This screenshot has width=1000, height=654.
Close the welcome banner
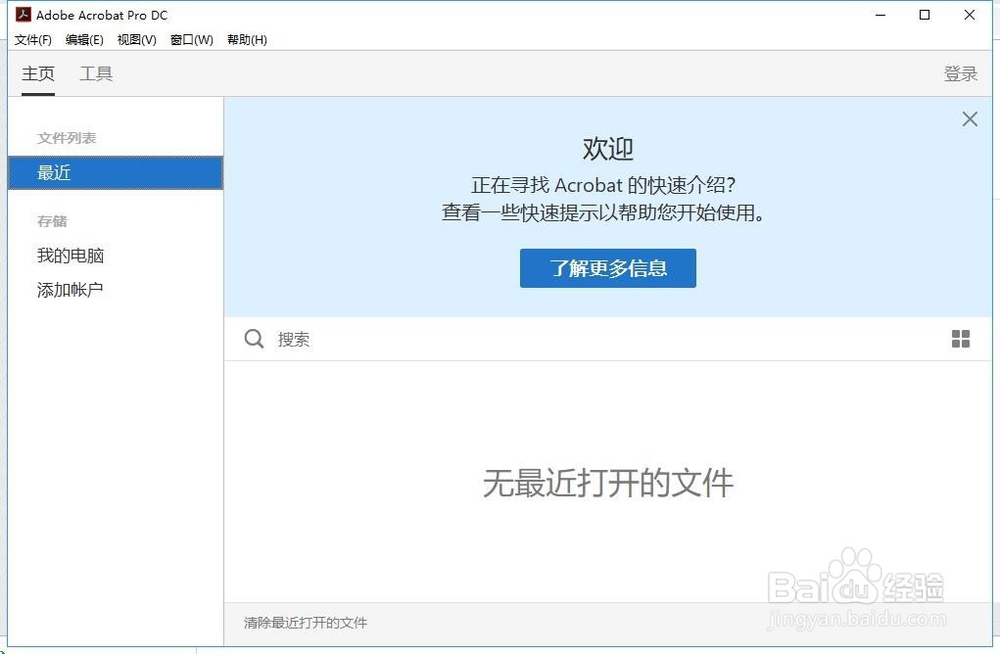(x=969, y=119)
